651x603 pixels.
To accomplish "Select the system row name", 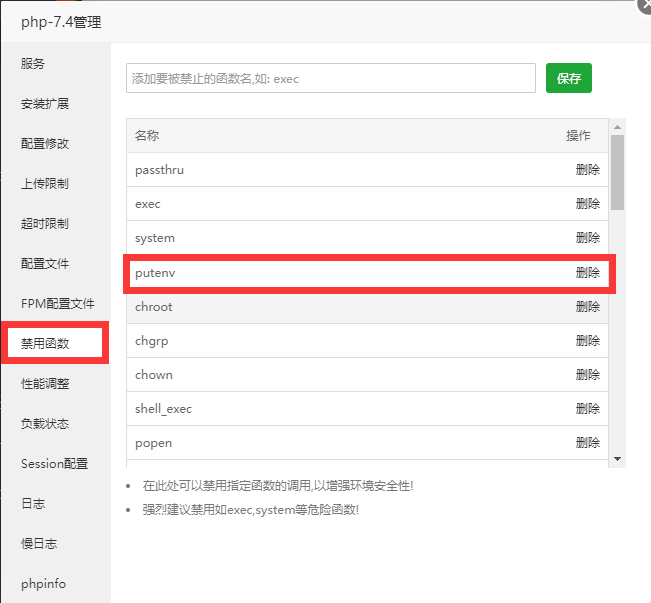I will pyautogui.click(x=155, y=238).
